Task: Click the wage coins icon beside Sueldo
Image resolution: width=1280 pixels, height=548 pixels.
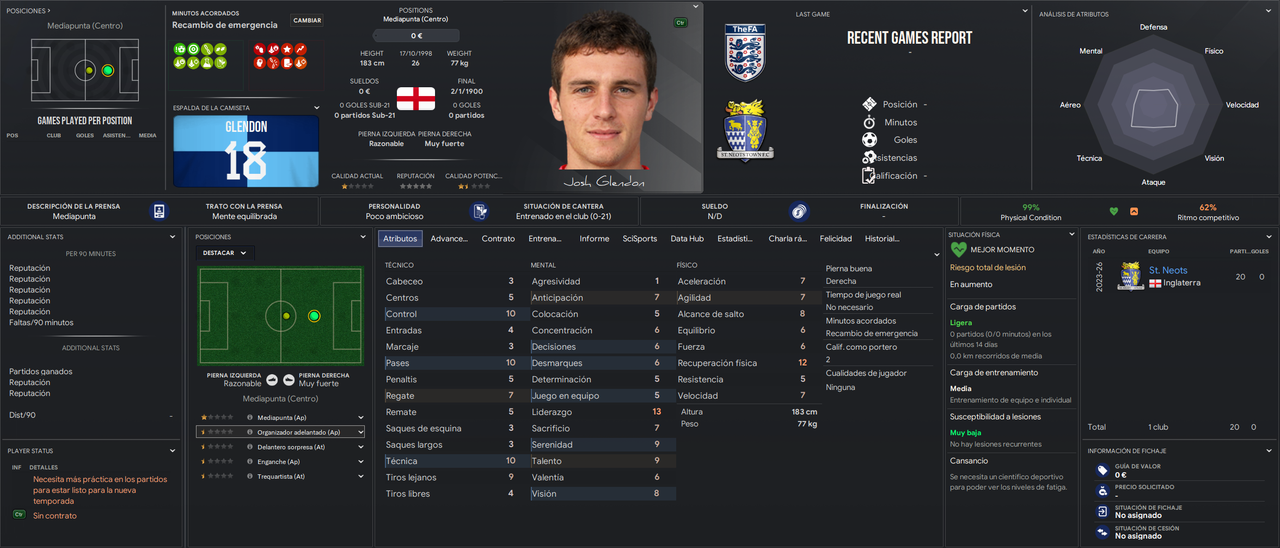Action: click(x=798, y=211)
